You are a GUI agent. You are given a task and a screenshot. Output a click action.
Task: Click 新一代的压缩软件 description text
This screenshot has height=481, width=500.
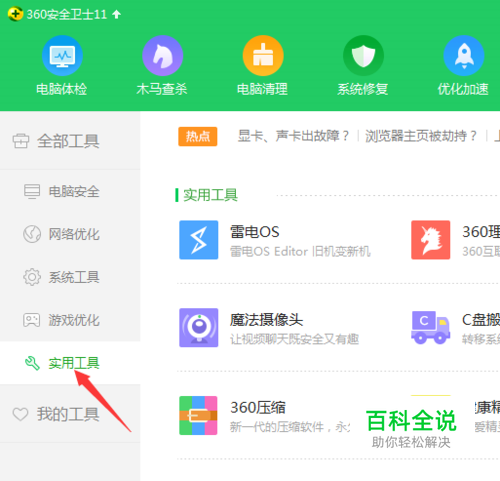click(290, 427)
